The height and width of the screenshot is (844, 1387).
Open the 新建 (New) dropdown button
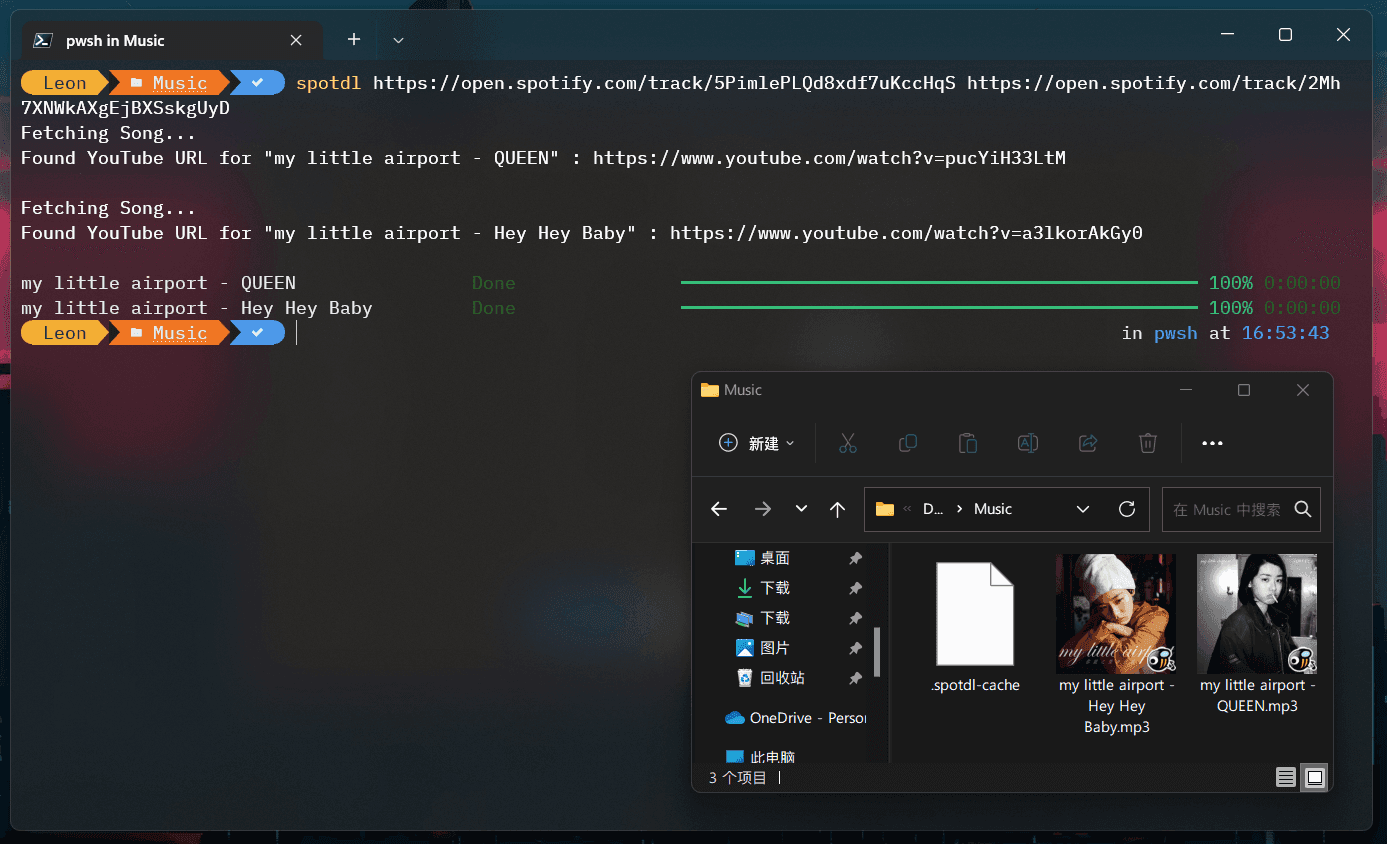(757, 443)
